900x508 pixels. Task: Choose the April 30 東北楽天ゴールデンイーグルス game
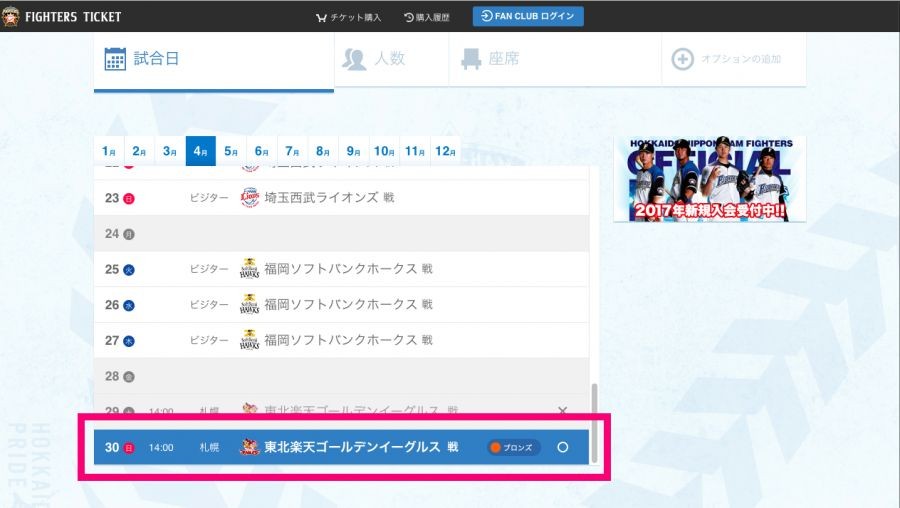pos(342,447)
